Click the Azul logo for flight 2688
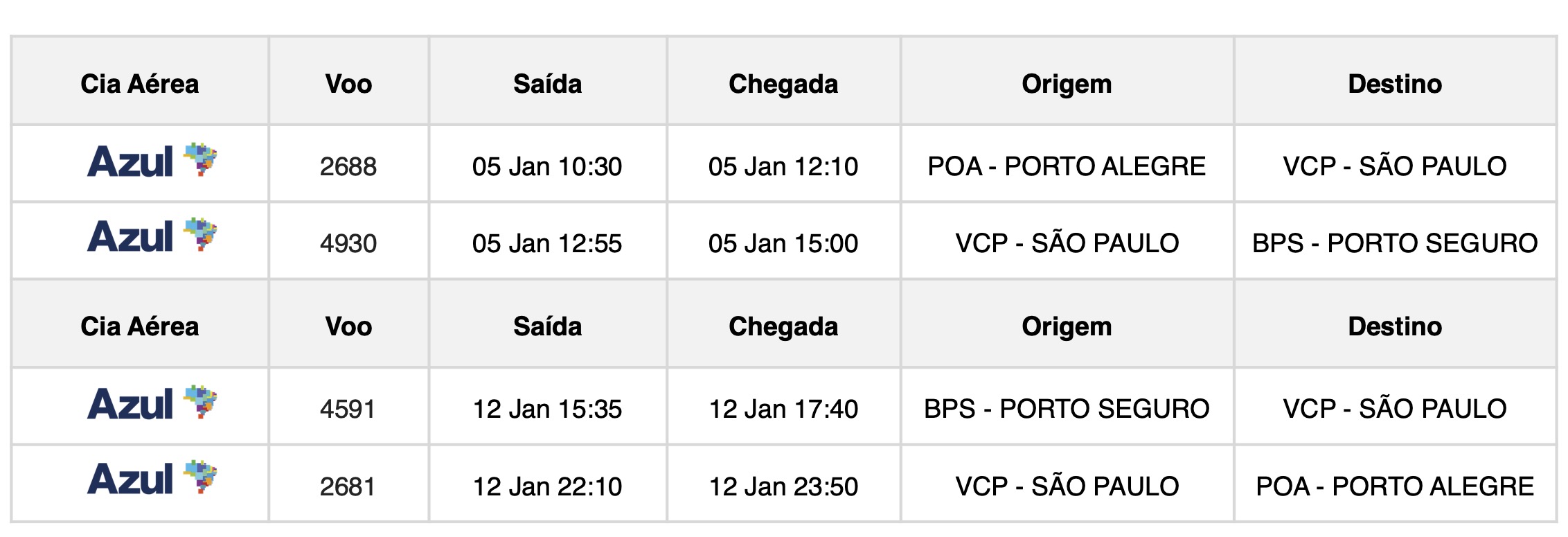 click(152, 160)
